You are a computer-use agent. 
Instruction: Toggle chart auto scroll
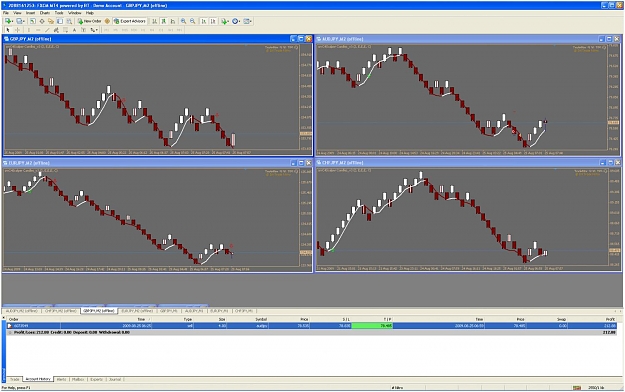(x=203, y=21)
